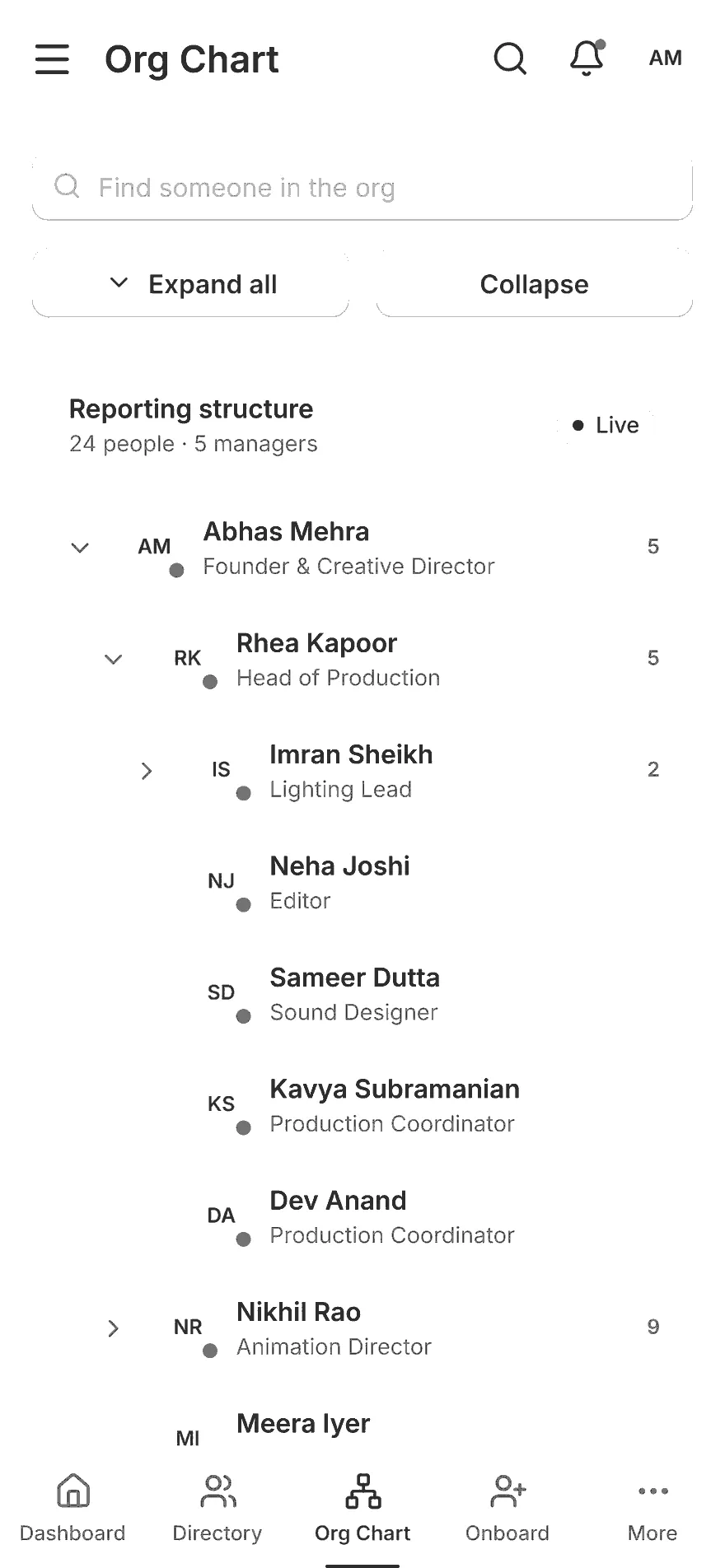Select the Imran Sheikh name
725x1568 pixels.
click(351, 754)
